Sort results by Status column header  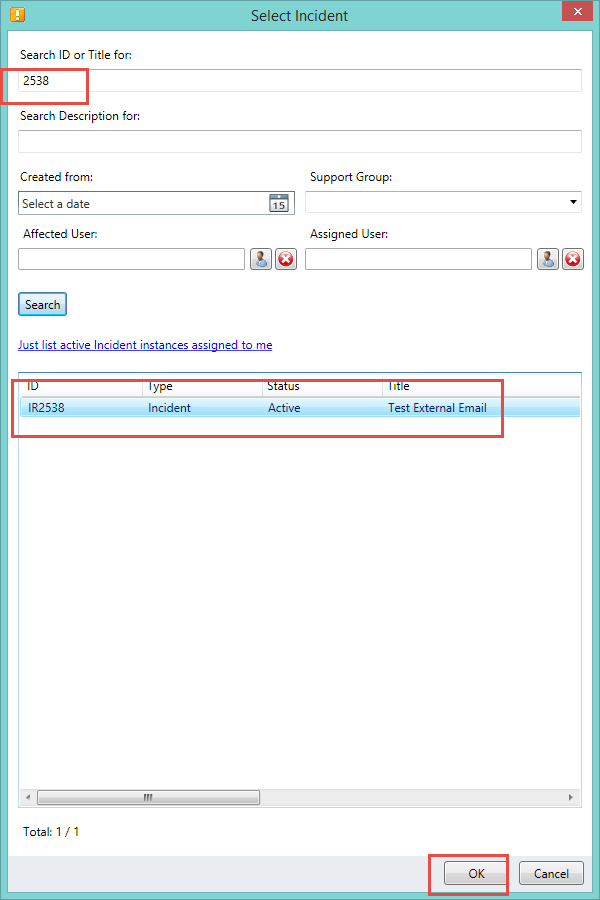tap(322, 386)
